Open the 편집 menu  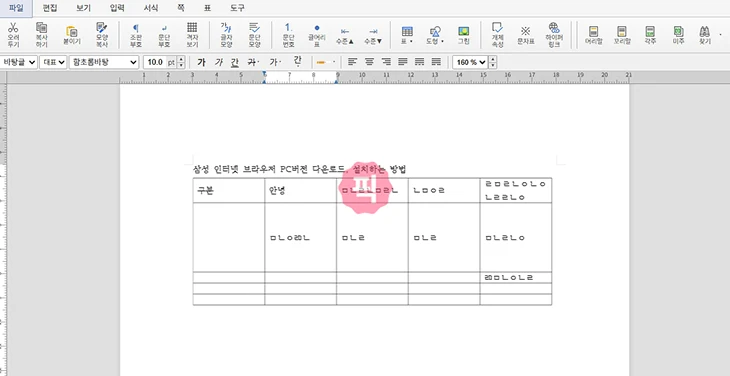(49, 8)
